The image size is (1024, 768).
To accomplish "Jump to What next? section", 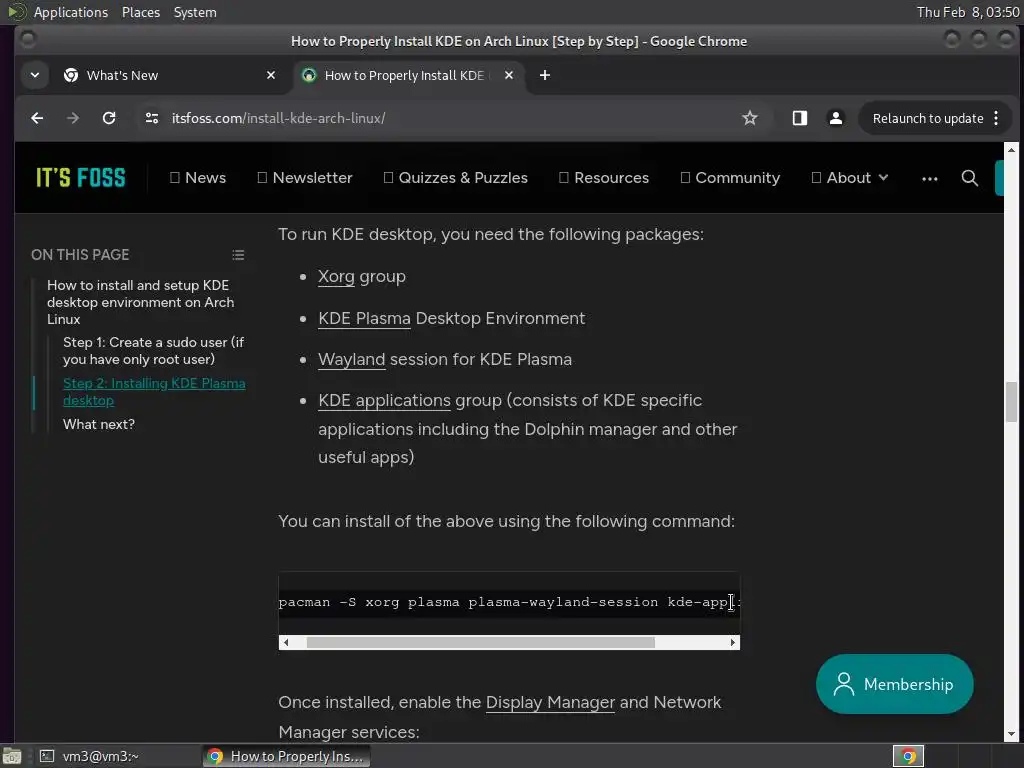I will (99, 424).
